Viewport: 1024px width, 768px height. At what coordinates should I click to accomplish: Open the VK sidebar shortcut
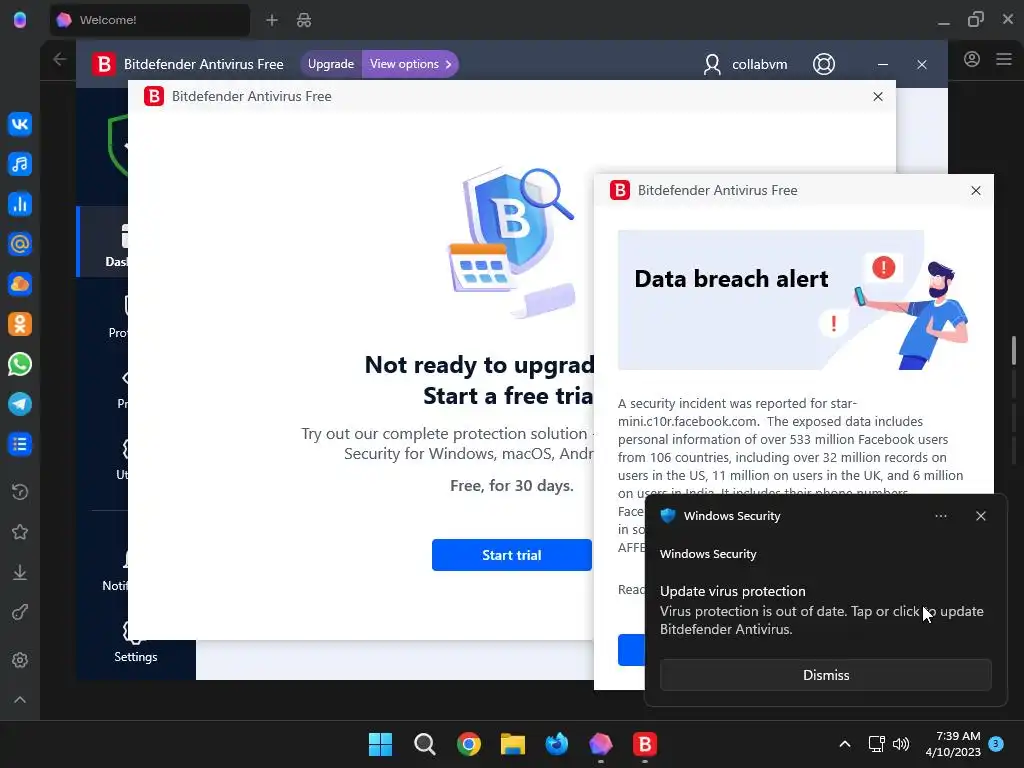20,124
